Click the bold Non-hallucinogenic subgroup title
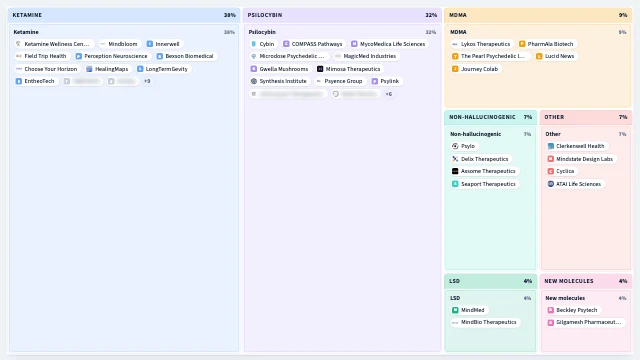Viewport: 640px width, 360px height. tap(476, 134)
